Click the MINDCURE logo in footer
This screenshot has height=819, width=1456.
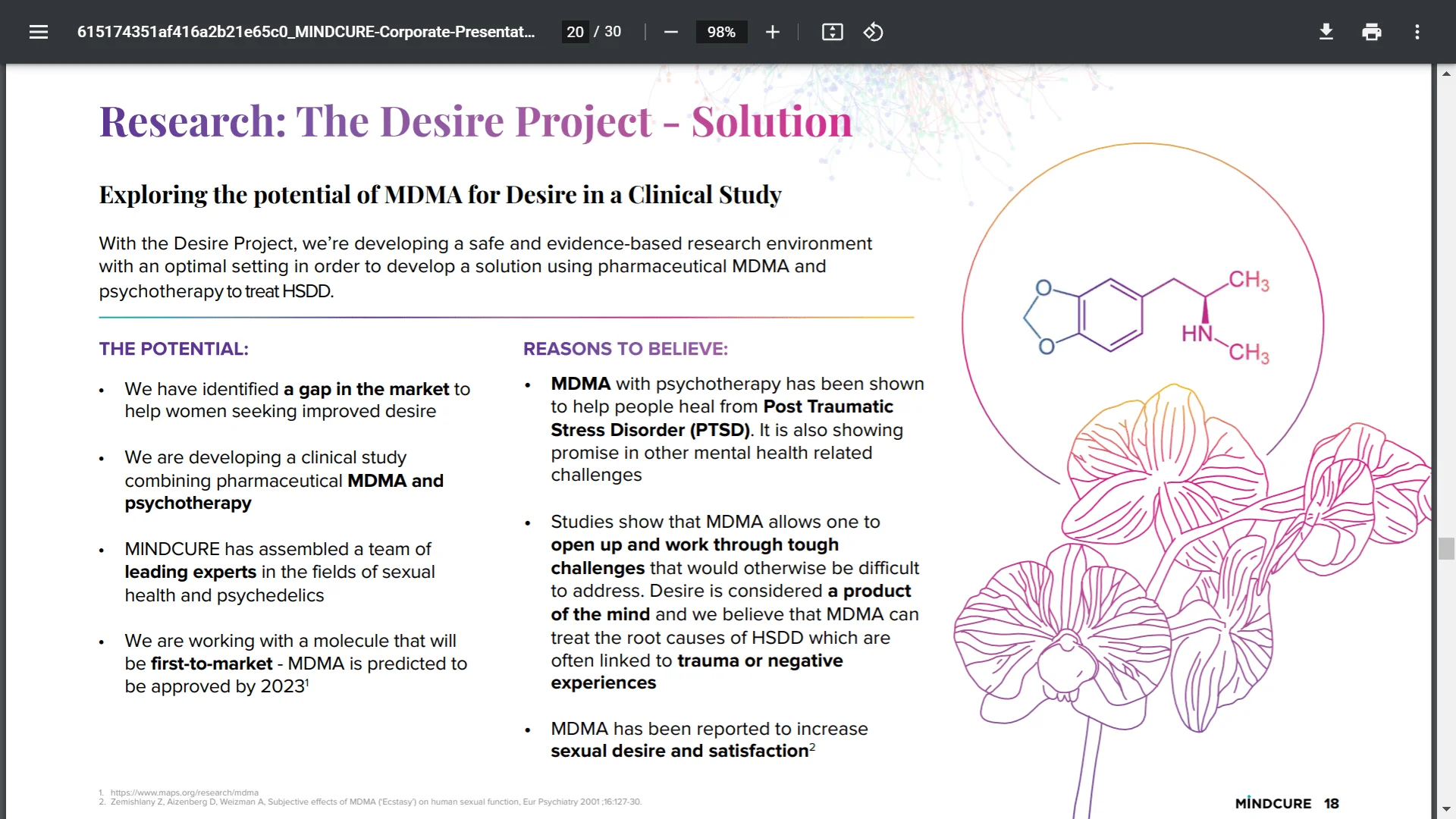click(1273, 803)
